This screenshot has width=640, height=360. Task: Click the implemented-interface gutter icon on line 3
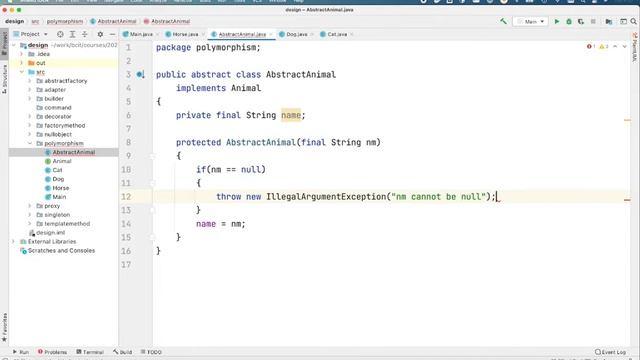[140, 75]
